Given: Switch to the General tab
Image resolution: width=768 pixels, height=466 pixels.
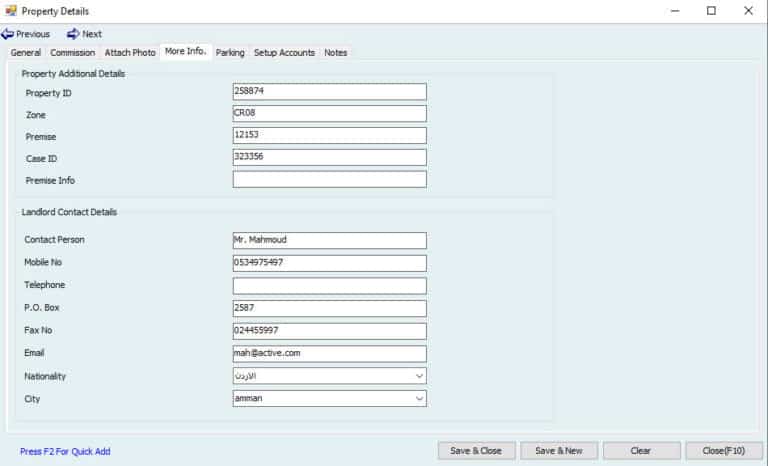Looking at the screenshot, I should pos(26,53).
